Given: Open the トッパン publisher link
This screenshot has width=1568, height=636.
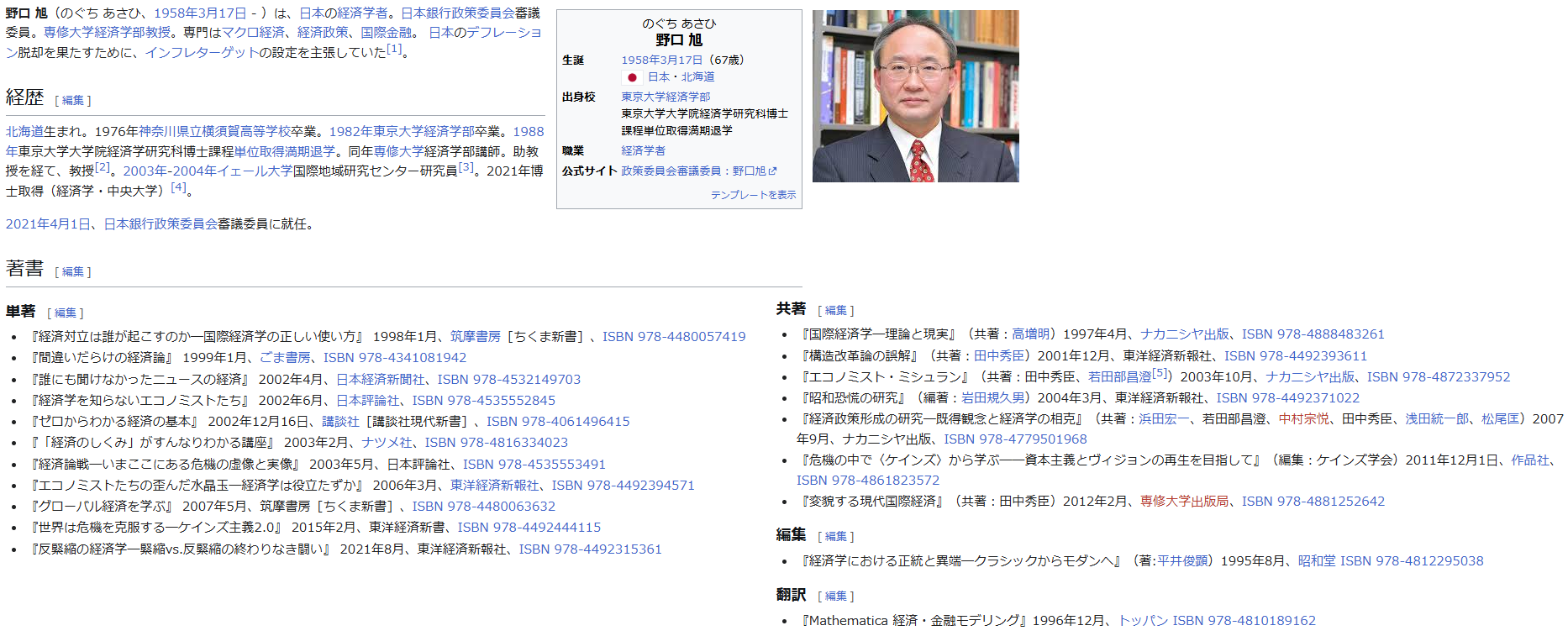Looking at the screenshot, I should (1142, 621).
